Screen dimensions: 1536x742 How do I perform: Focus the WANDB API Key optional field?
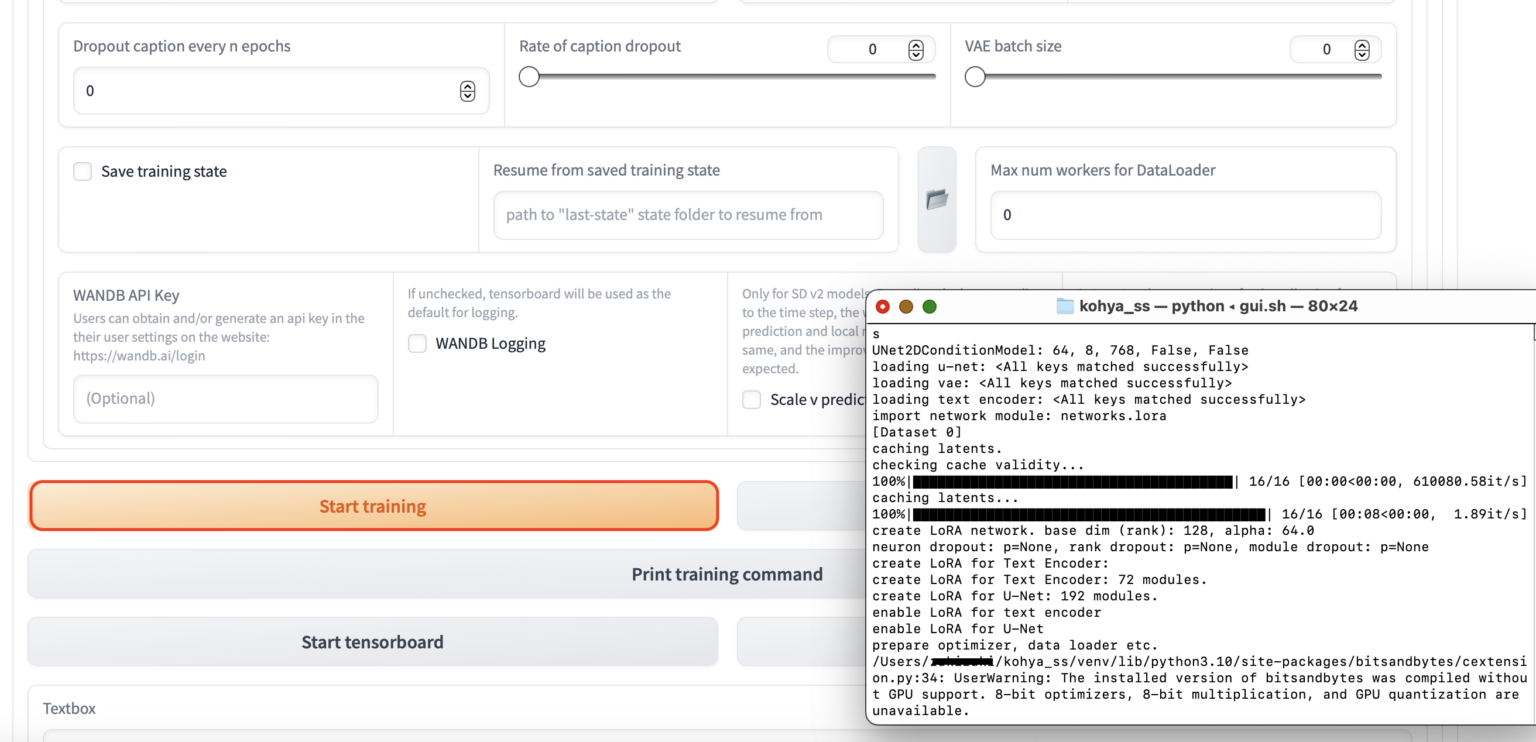[226, 399]
